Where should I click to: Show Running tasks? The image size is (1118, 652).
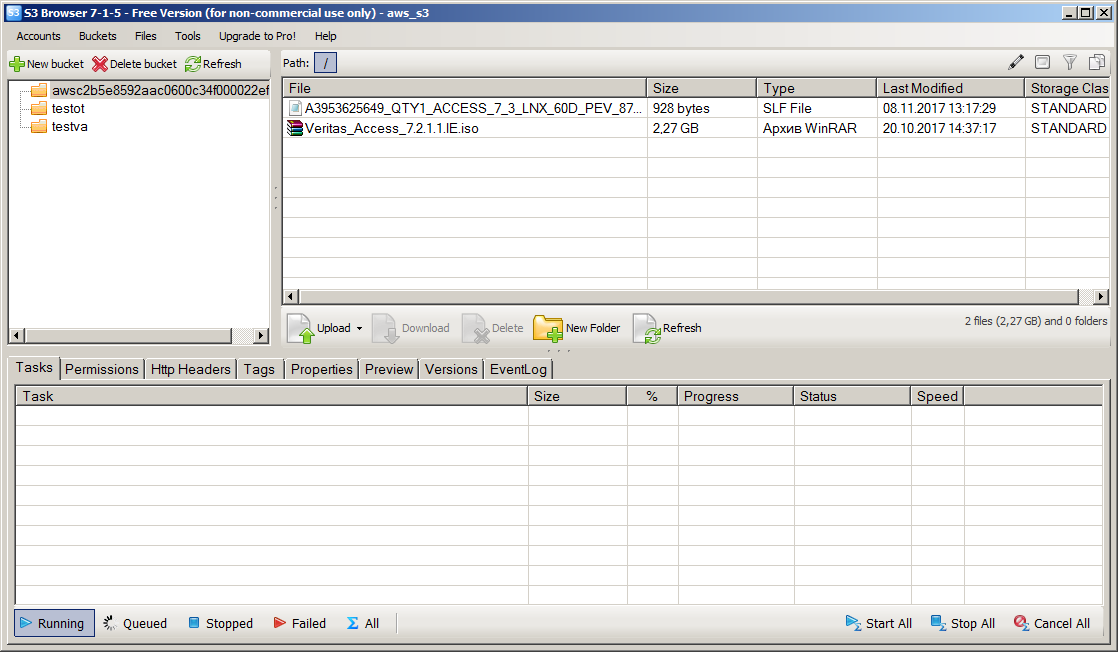point(53,623)
